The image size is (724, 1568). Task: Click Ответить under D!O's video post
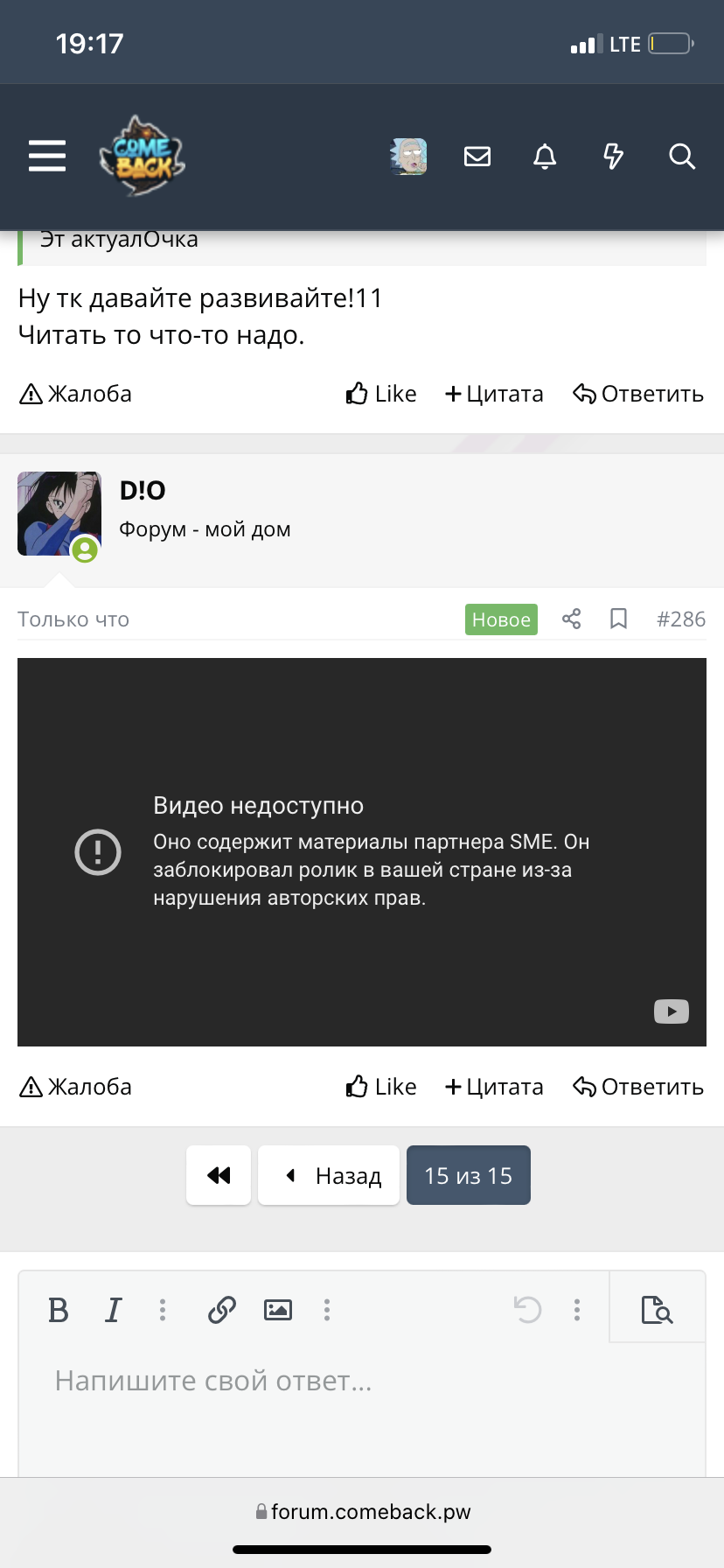(638, 1087)
